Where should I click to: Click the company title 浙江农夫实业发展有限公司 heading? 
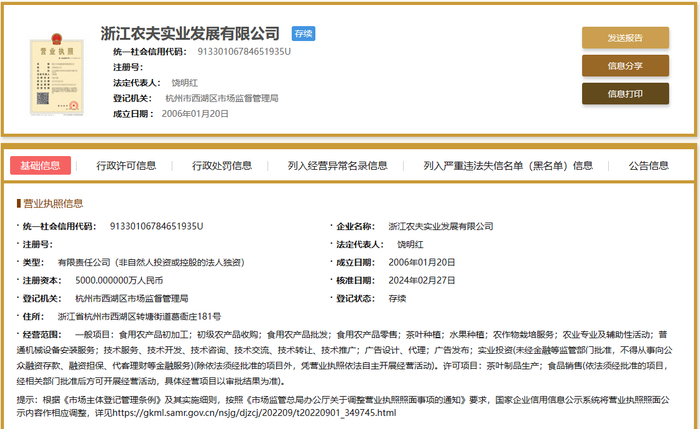190,33
